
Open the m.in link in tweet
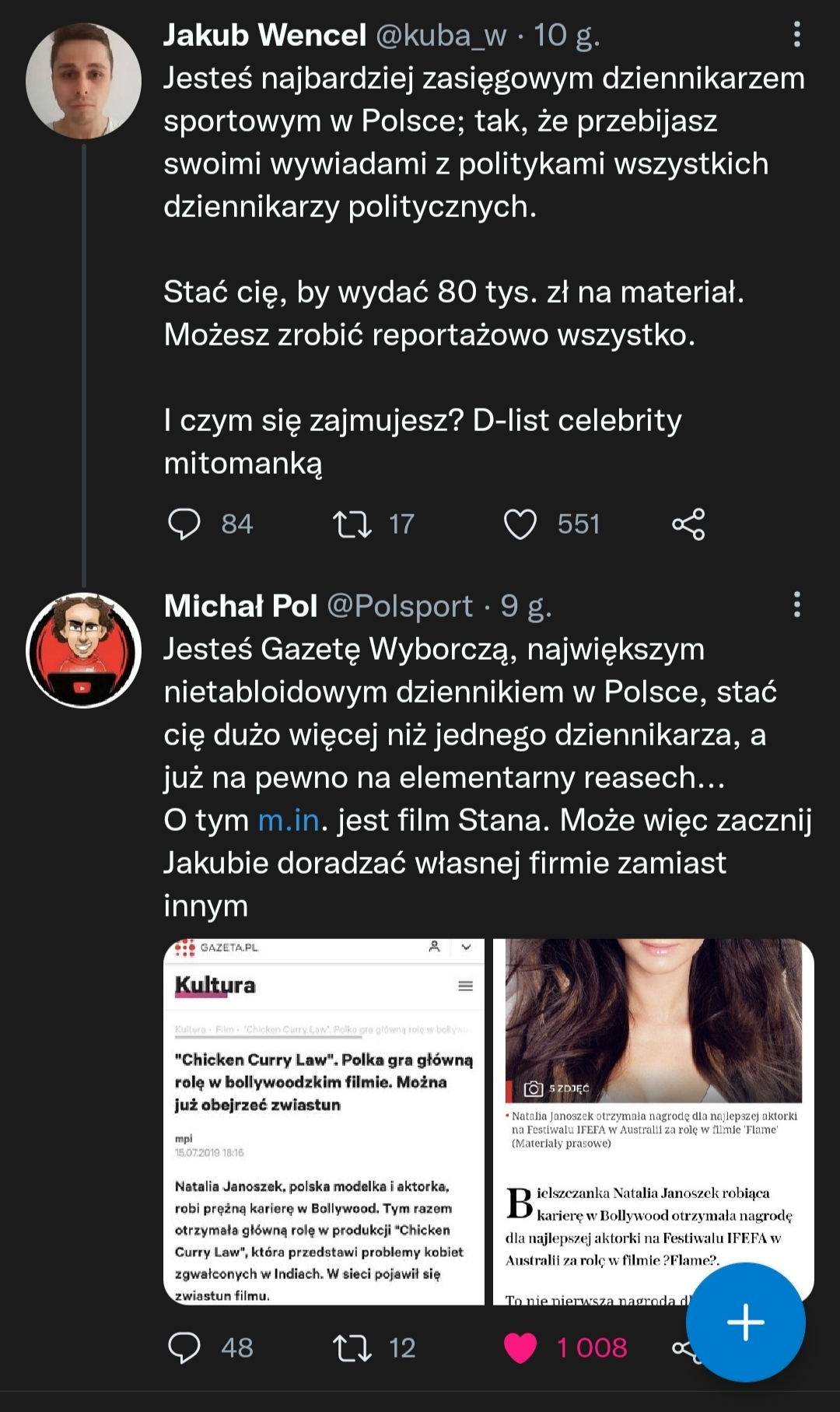[289, 820]
